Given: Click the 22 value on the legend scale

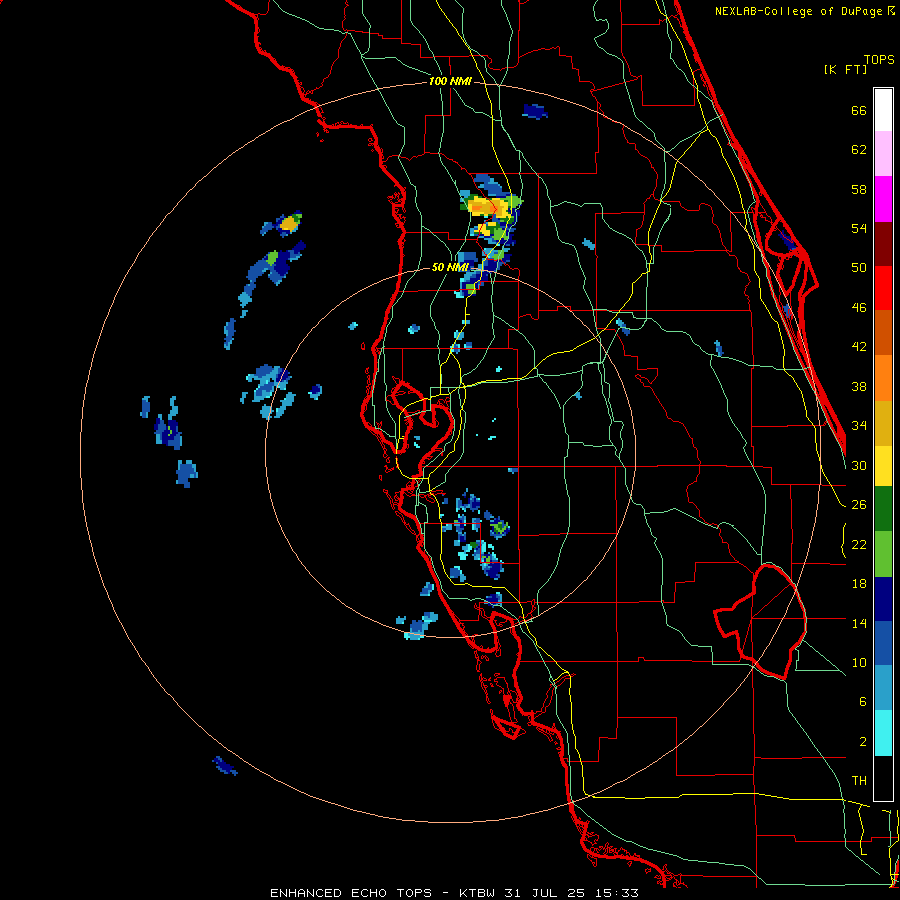Looking at the screenshot, I should 859,545.
